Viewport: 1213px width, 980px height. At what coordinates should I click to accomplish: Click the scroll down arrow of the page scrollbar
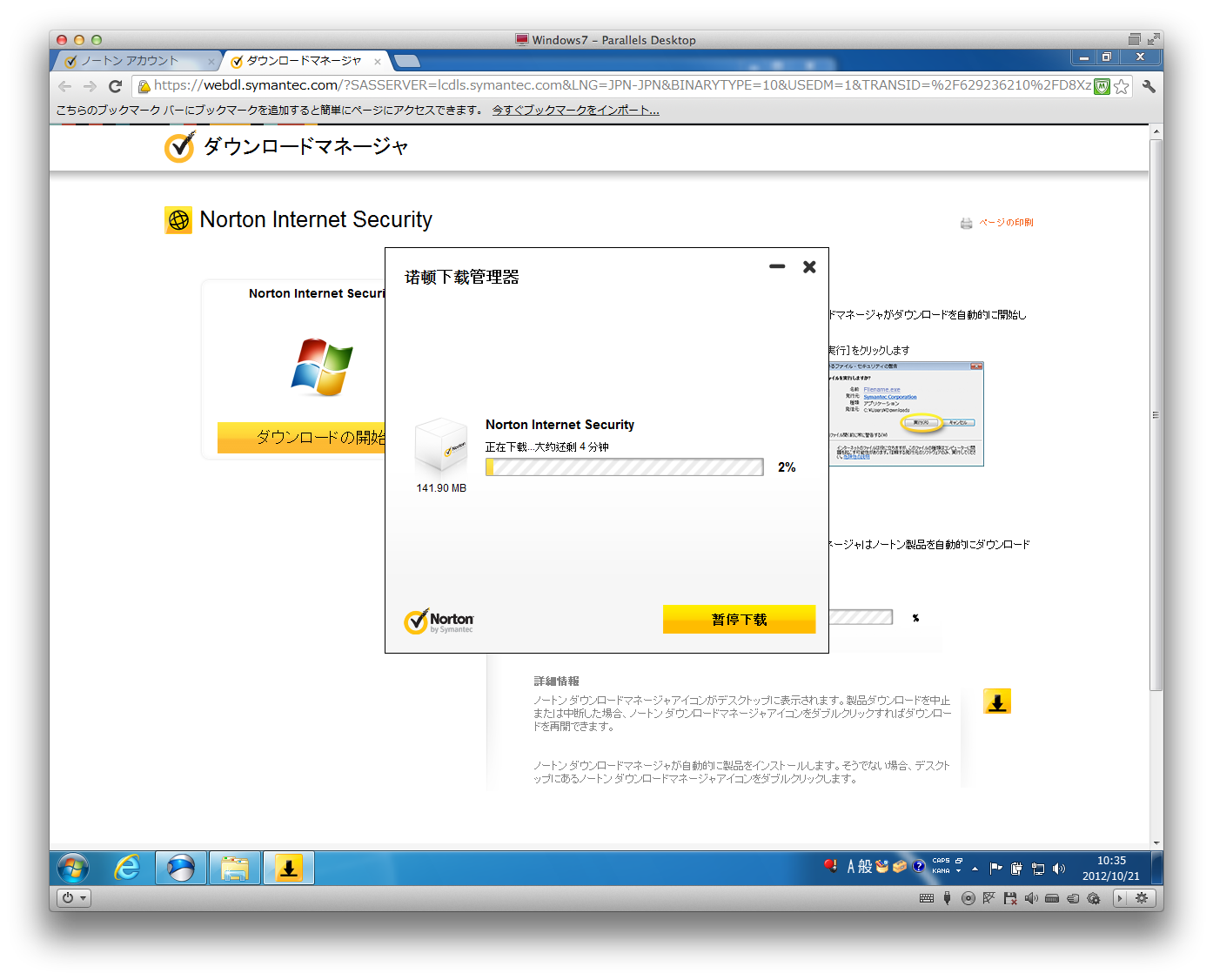click(1156, 842)
